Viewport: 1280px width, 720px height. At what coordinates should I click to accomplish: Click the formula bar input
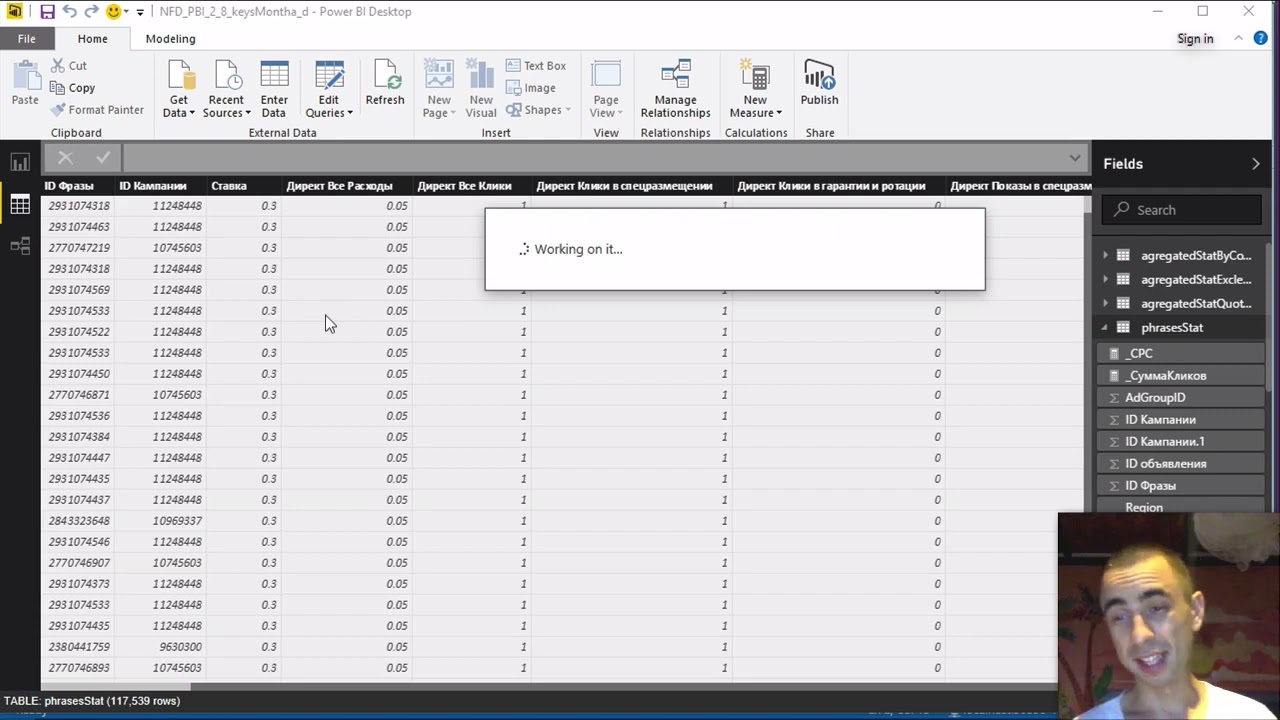595,158
